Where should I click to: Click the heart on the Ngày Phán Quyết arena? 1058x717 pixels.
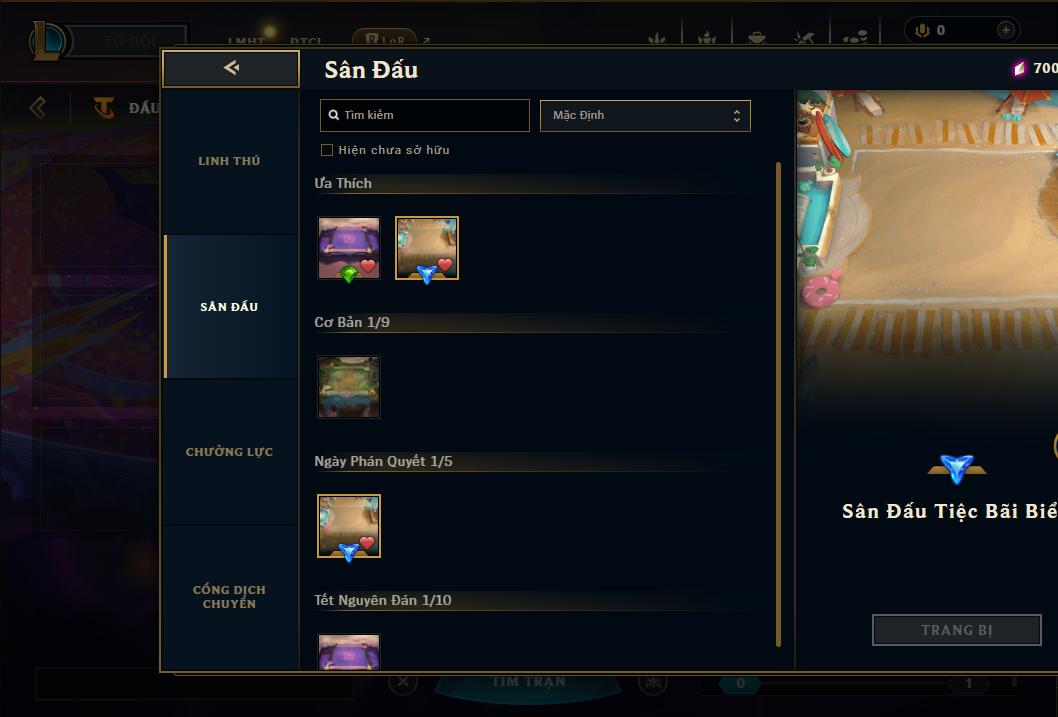point(366,542)
